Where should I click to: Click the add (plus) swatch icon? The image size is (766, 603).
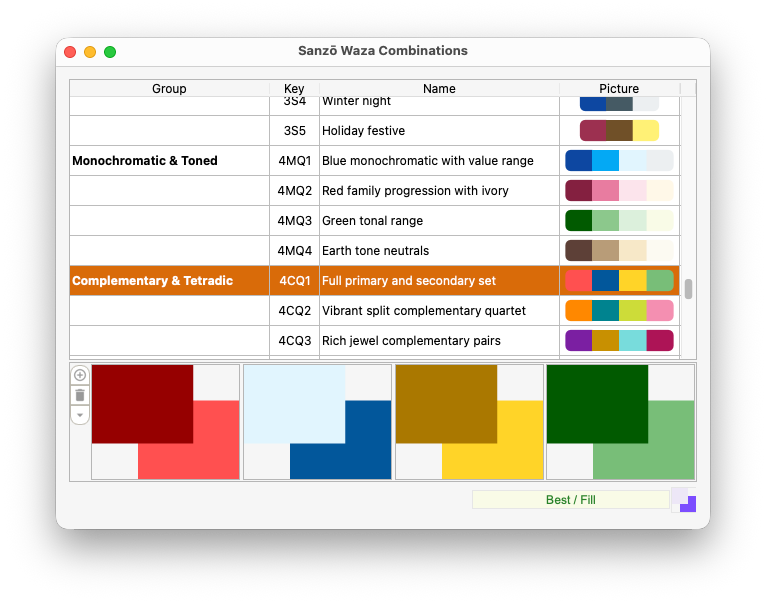click(x=80, y=375)
